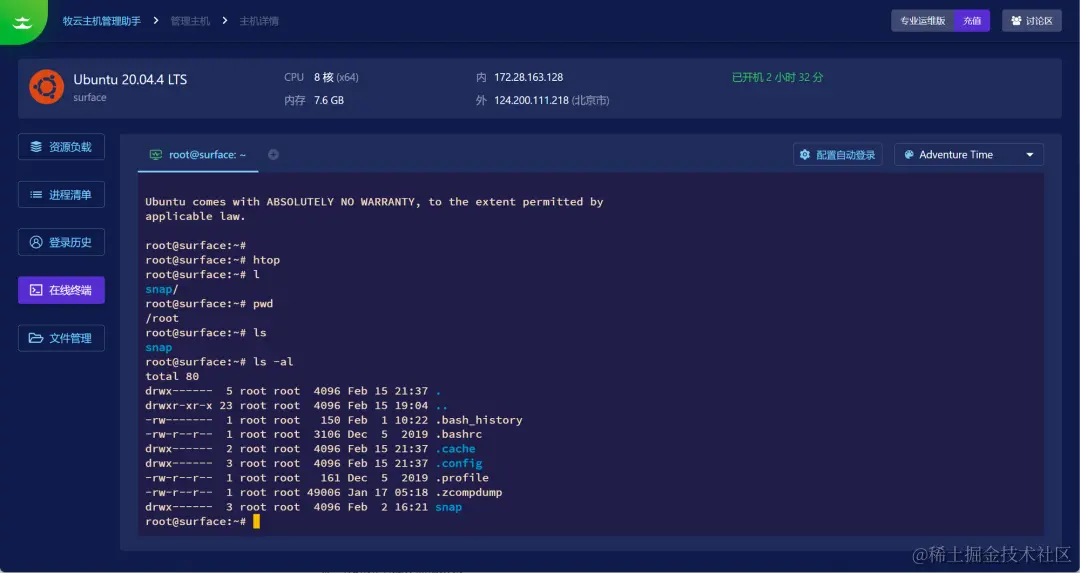The height and width of the screenshot is (573, 1080).
Task: Click the terminal prompt cursor to focus input
Action: coord(256,521)
